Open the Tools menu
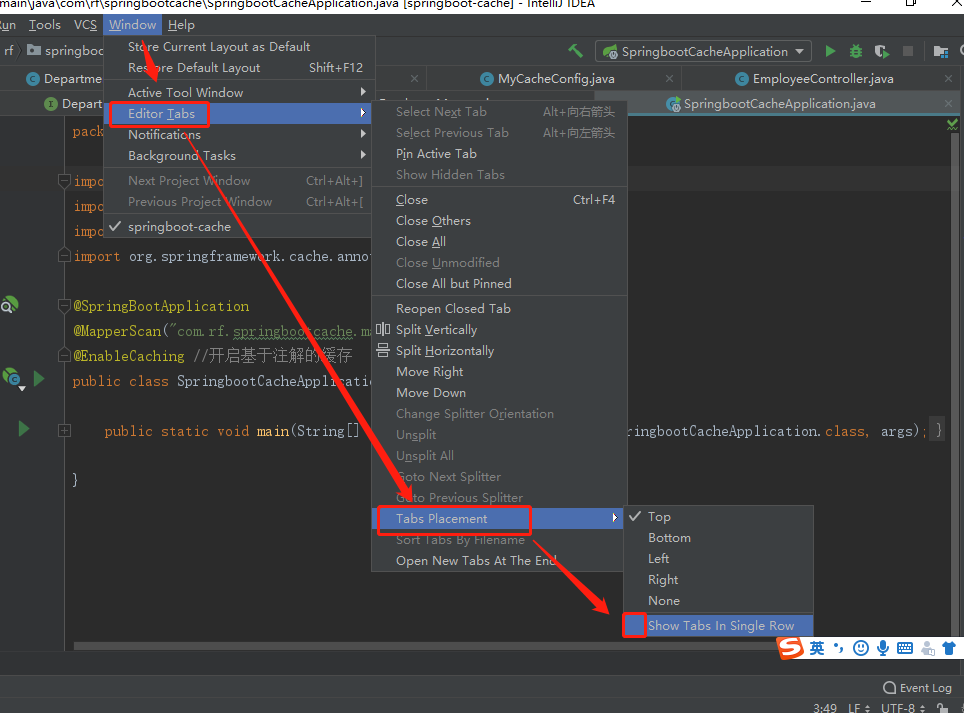964x713 pixels. coord(45,25)
